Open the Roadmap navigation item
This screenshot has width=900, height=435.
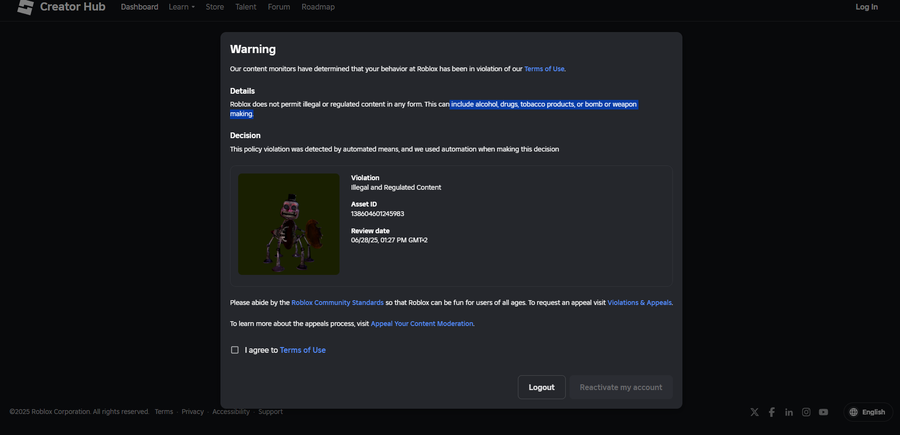coord(318,7)
